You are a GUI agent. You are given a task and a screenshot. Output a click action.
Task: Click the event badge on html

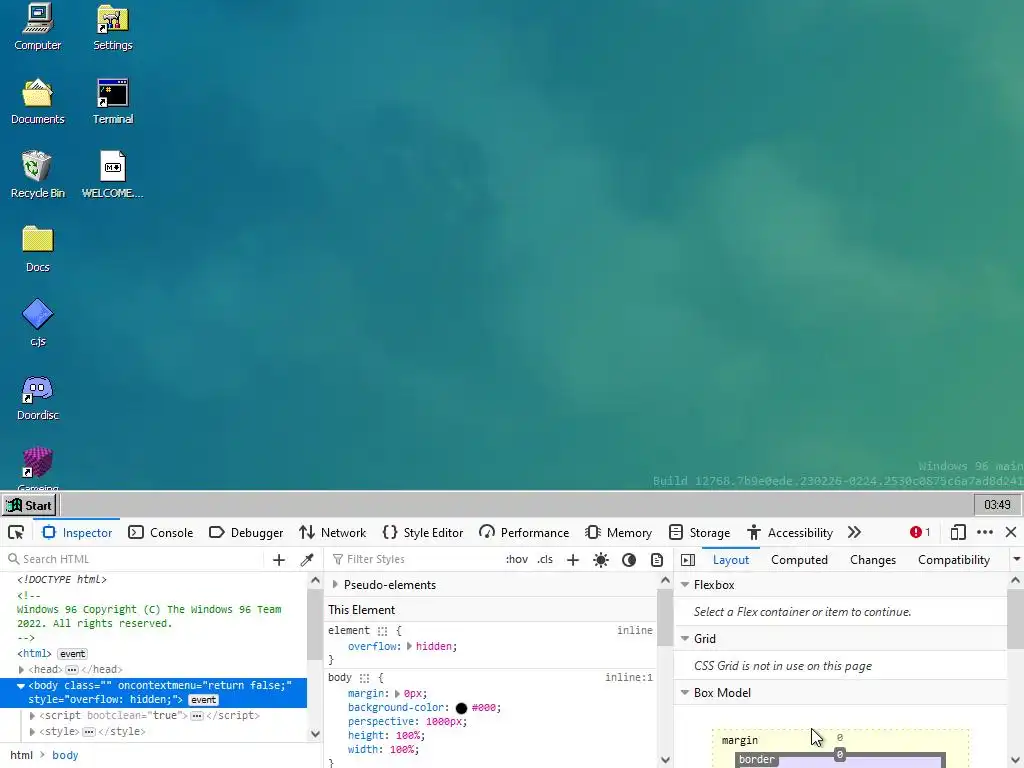[72, 654]
